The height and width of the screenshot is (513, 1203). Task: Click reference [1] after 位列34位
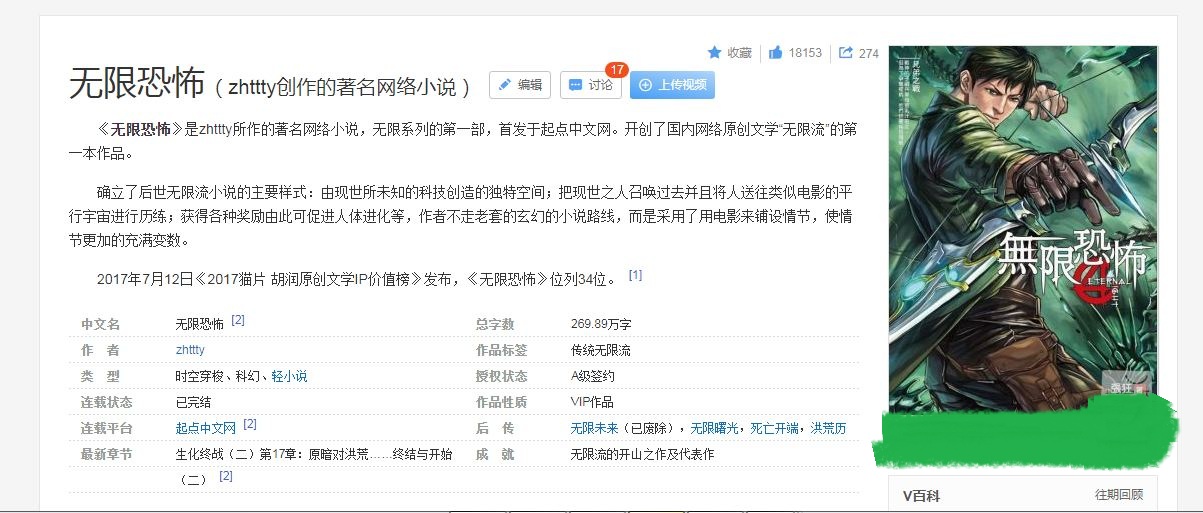point(635,275)
